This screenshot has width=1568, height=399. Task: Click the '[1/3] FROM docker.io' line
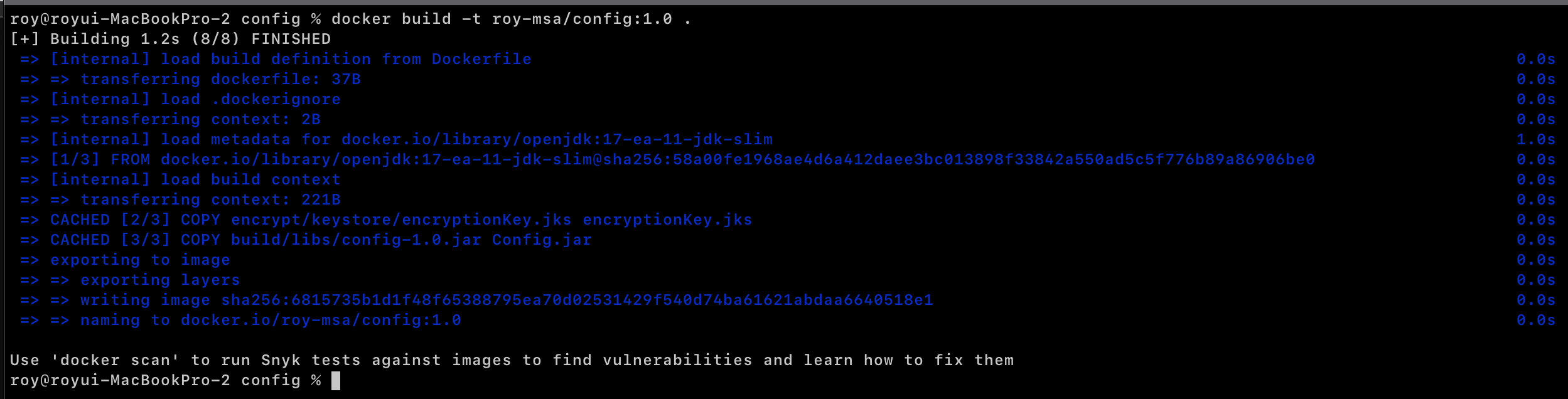click(682, 159)
